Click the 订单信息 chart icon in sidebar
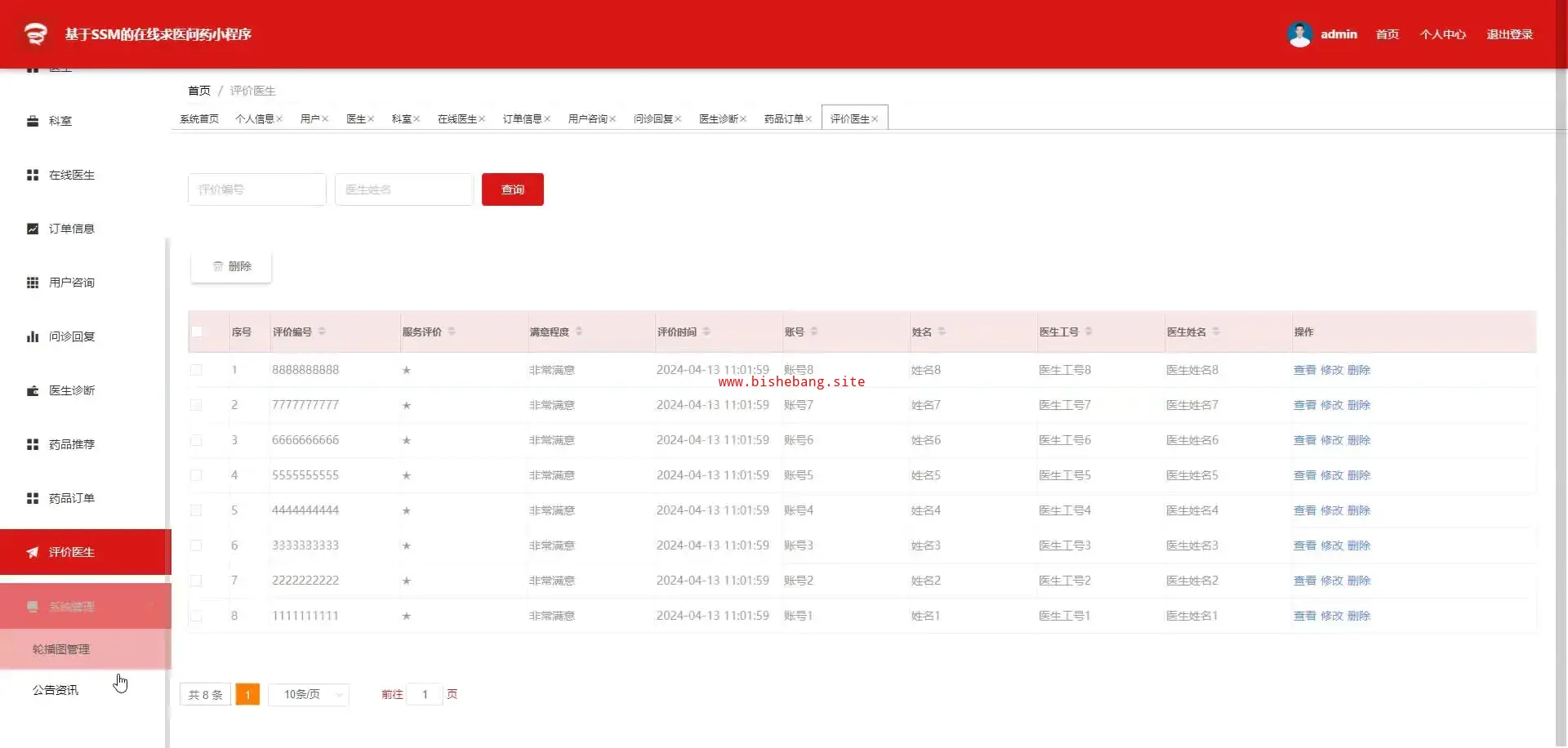This screenshot has width=1568, height=748. pyautogui.click(x=33, y=229)
